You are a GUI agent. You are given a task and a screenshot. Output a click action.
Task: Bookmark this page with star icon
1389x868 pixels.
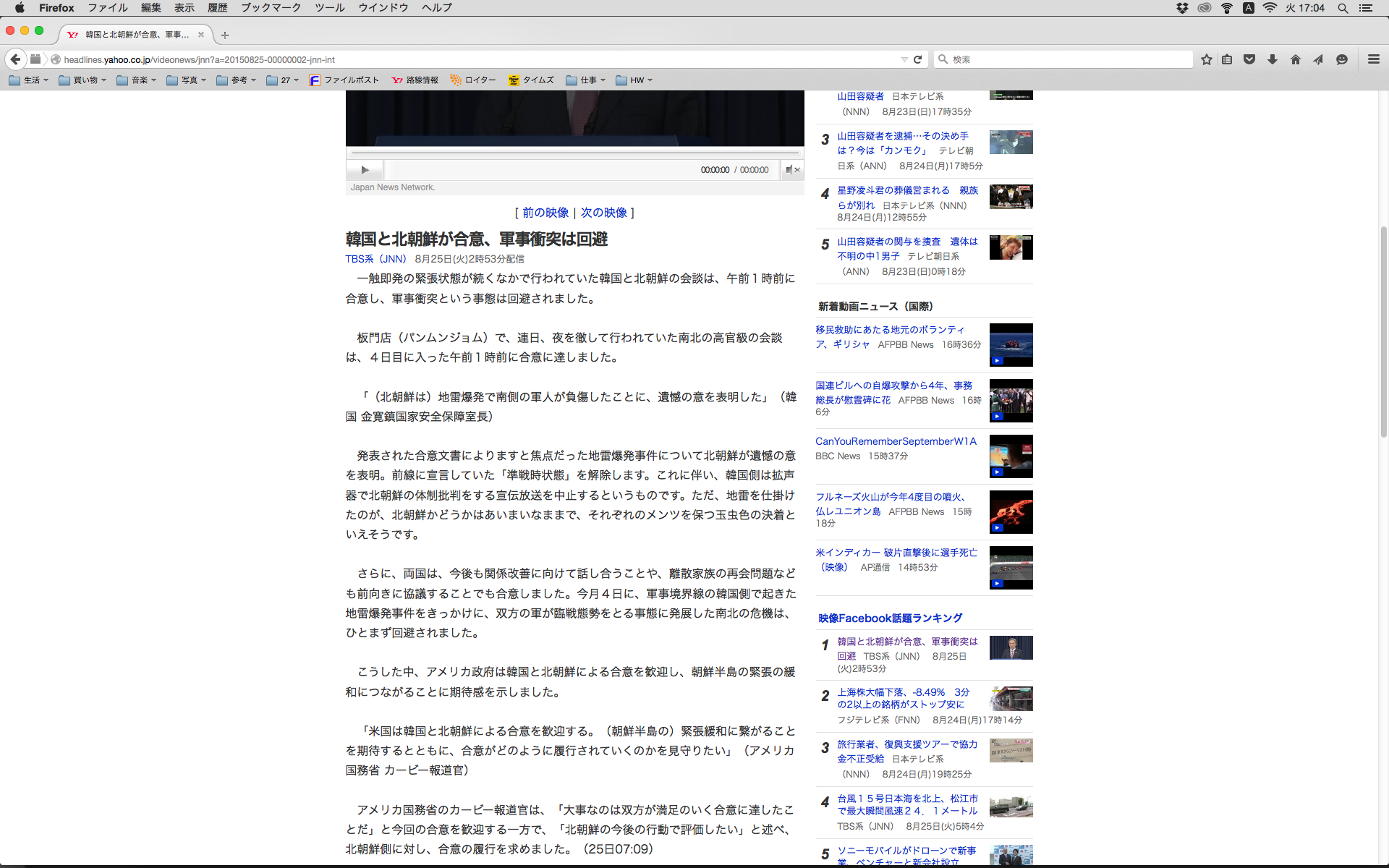click(1206, 59)
